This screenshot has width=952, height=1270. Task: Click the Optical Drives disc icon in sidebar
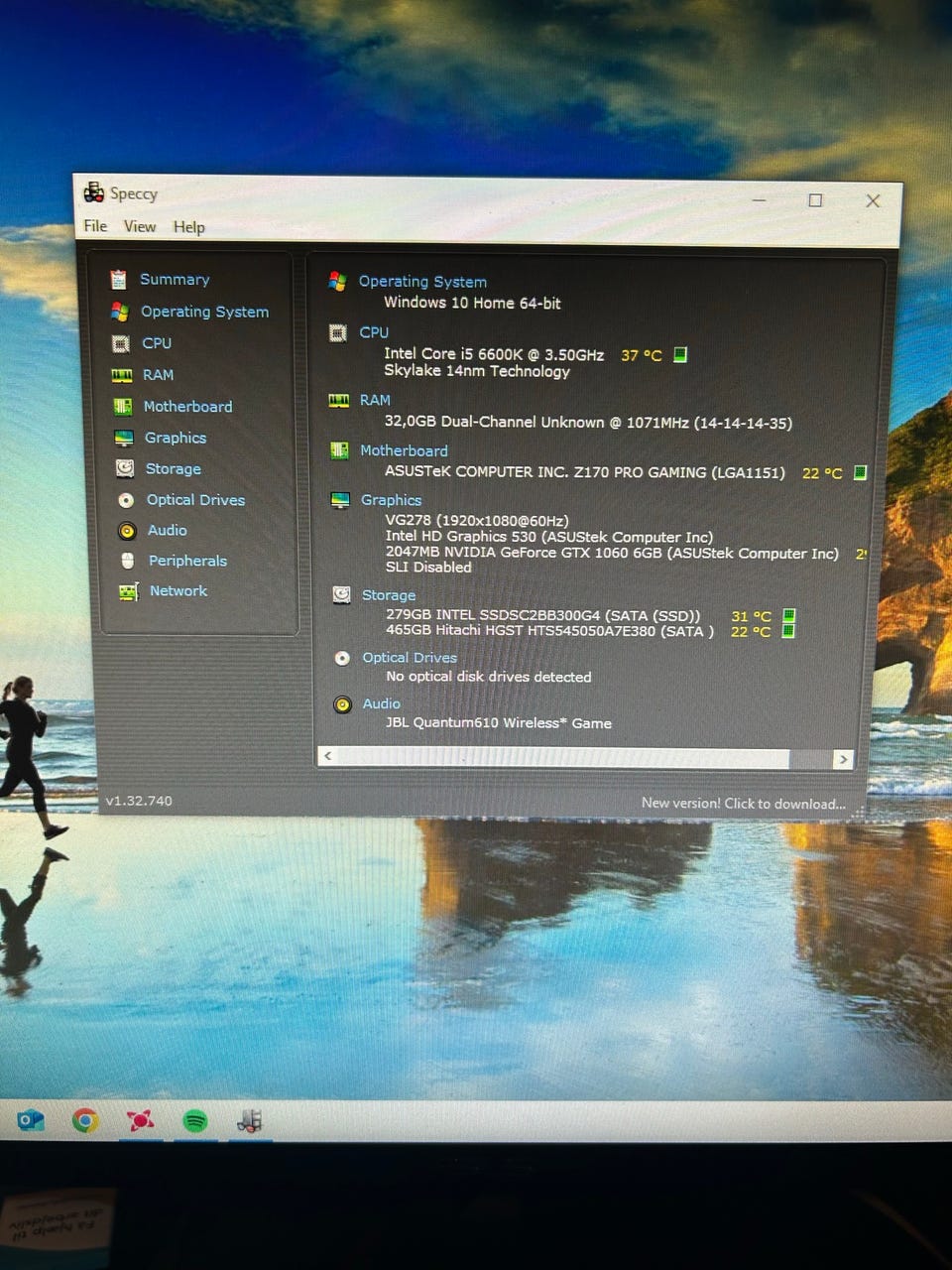click(126, 500)
